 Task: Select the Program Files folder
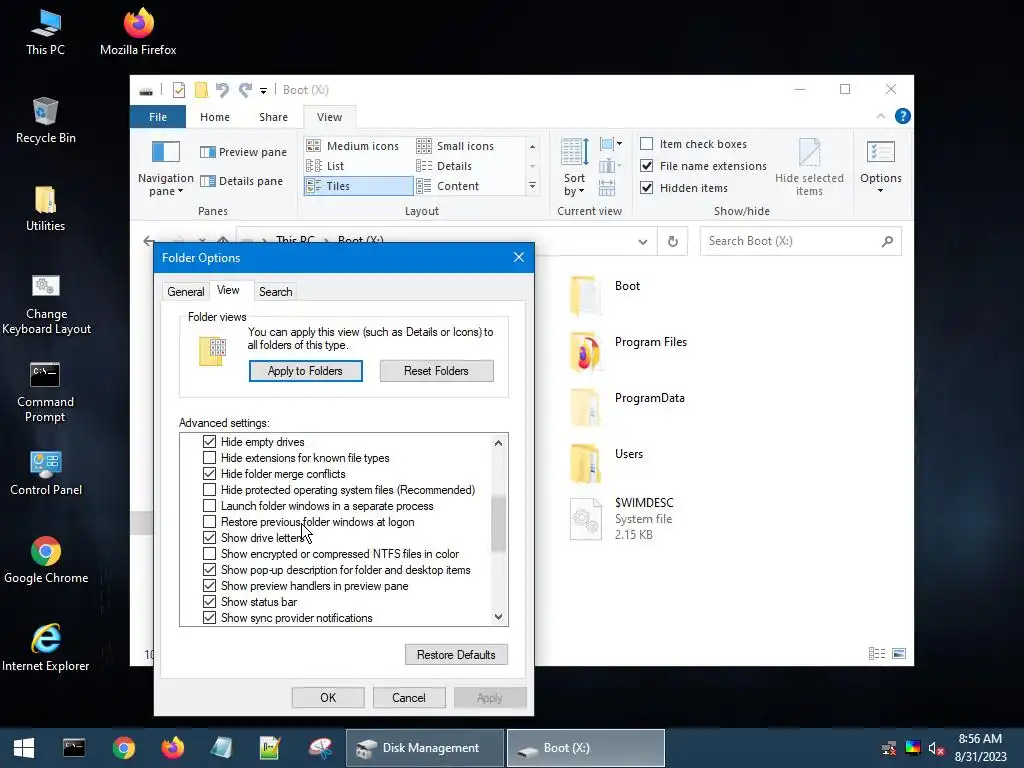click(629, 351)
